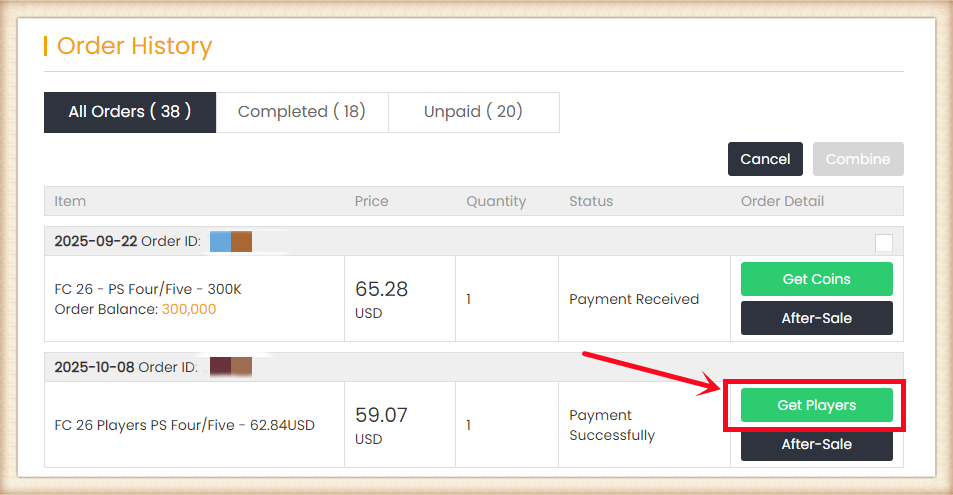Select the FC 26 - PS Four/Five - 300K item
Viewport: 953px width, 495px height.
pyautogui.click(x=148, y=289)
